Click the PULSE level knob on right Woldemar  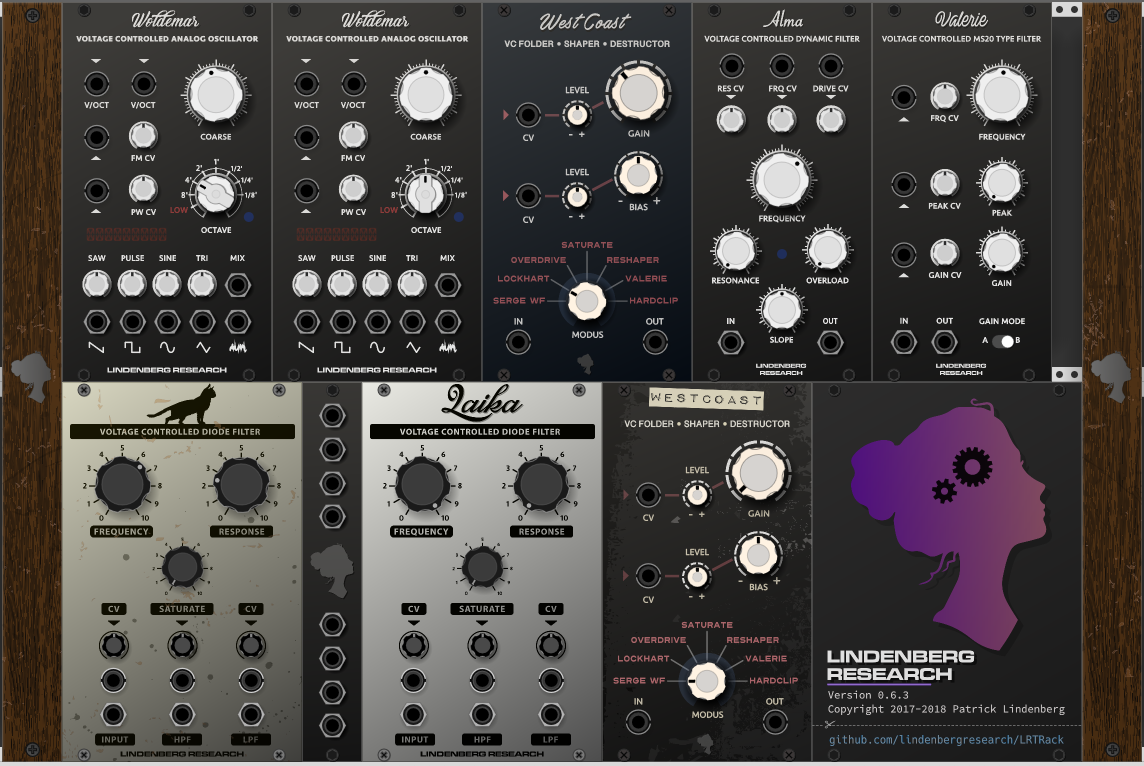pos(342,284)
